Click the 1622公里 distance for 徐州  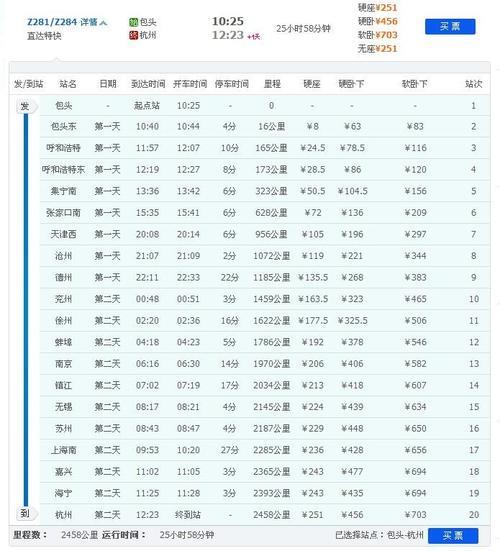[x=271, y=320]
